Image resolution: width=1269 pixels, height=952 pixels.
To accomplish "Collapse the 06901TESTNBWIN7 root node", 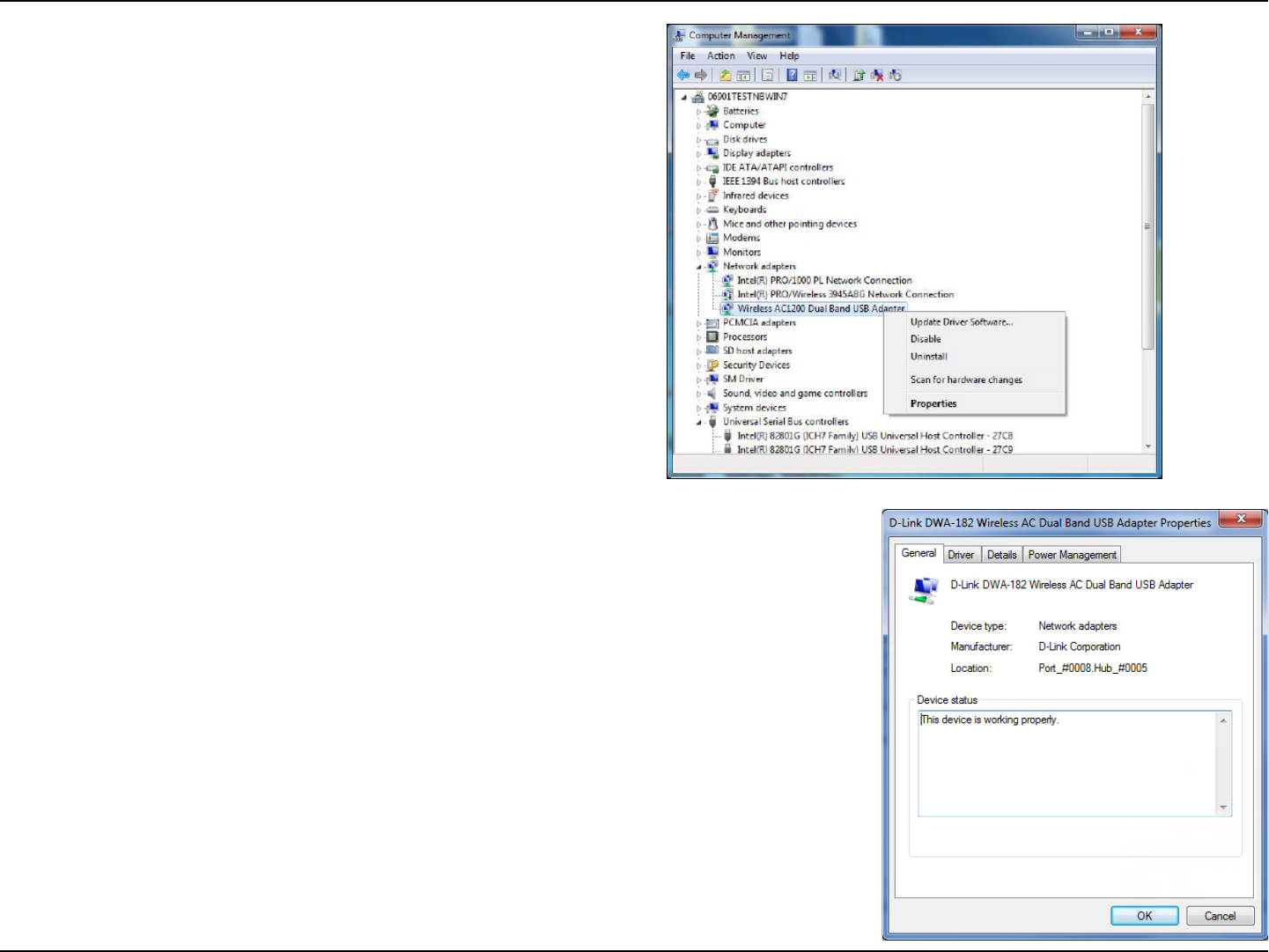I will (684, 98).
